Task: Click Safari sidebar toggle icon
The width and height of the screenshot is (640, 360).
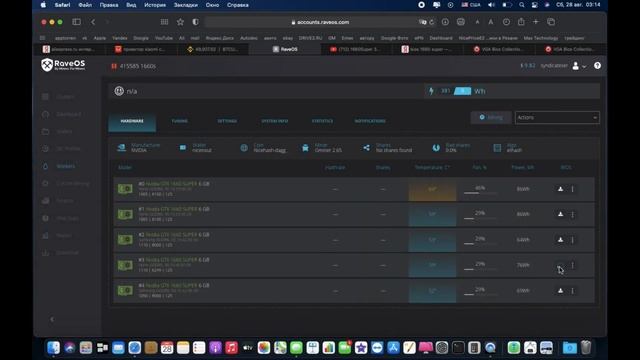Action: [76, 22]
